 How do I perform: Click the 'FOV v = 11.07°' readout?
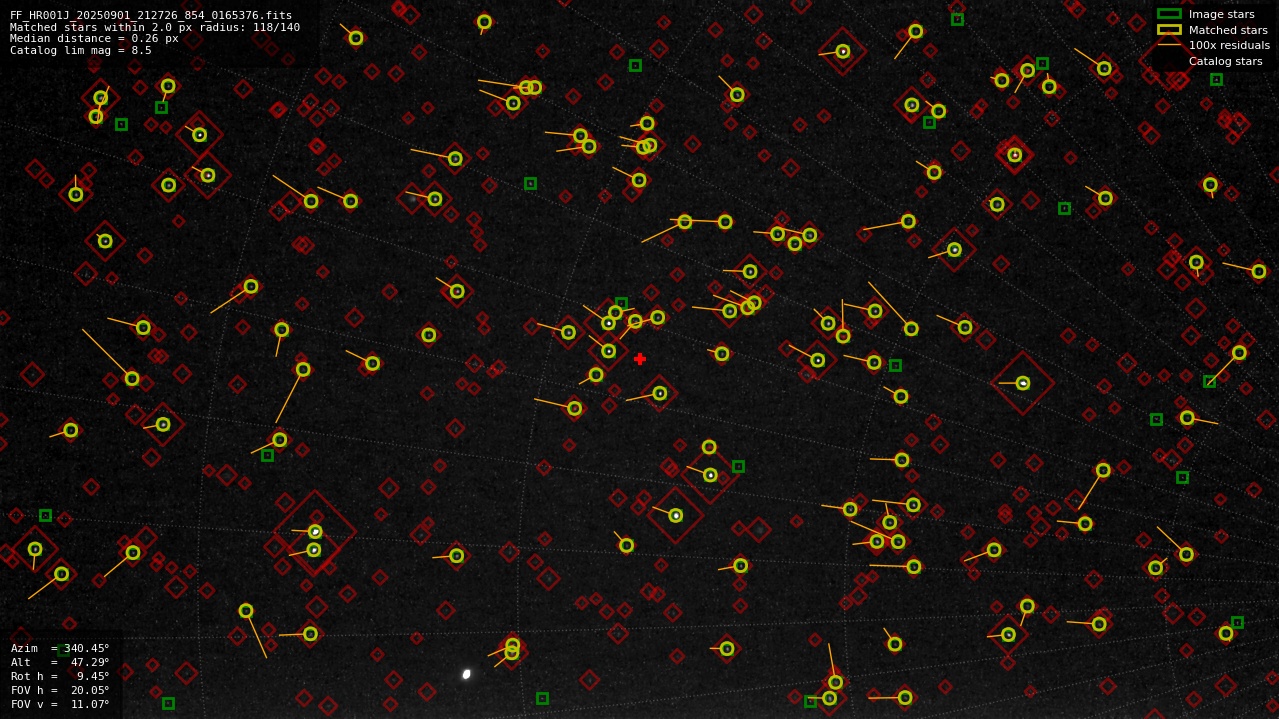(60, 704)
